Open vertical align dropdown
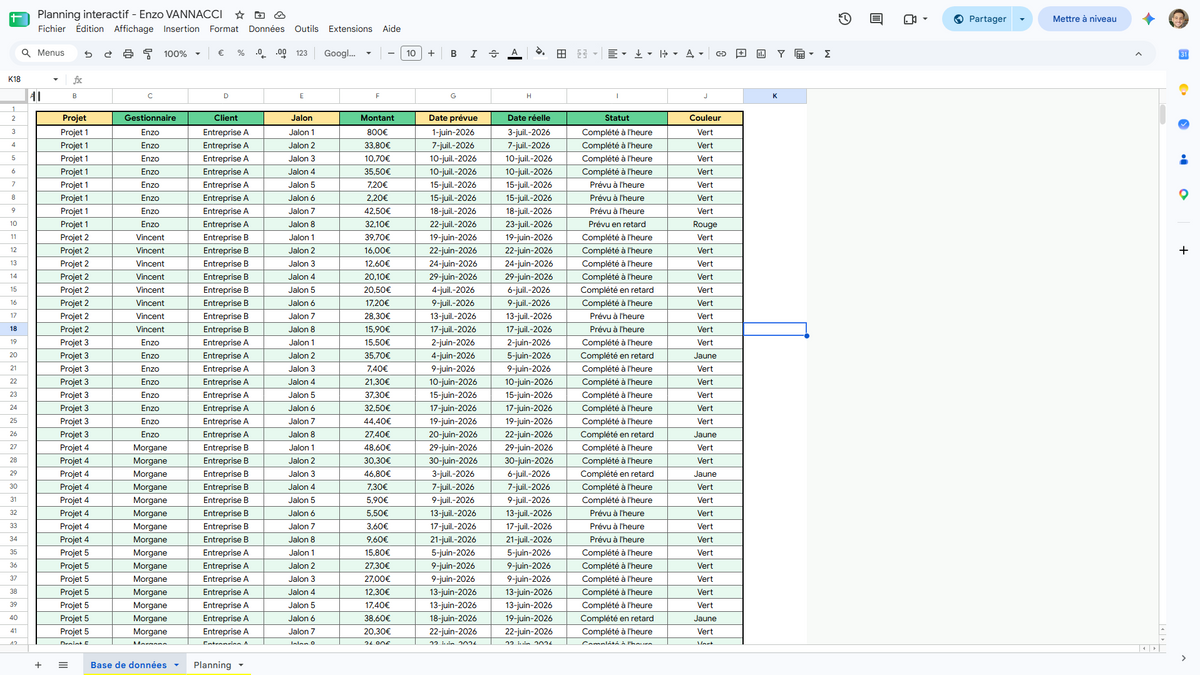 point(642,54)
